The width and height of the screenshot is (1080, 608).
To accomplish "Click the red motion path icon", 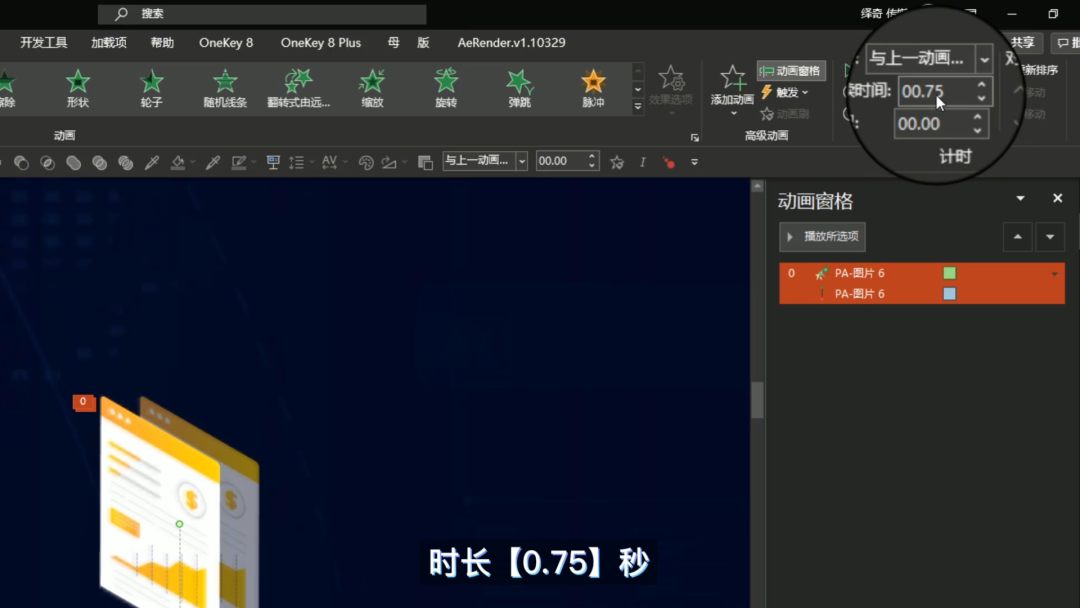I will tap(668, 163).
